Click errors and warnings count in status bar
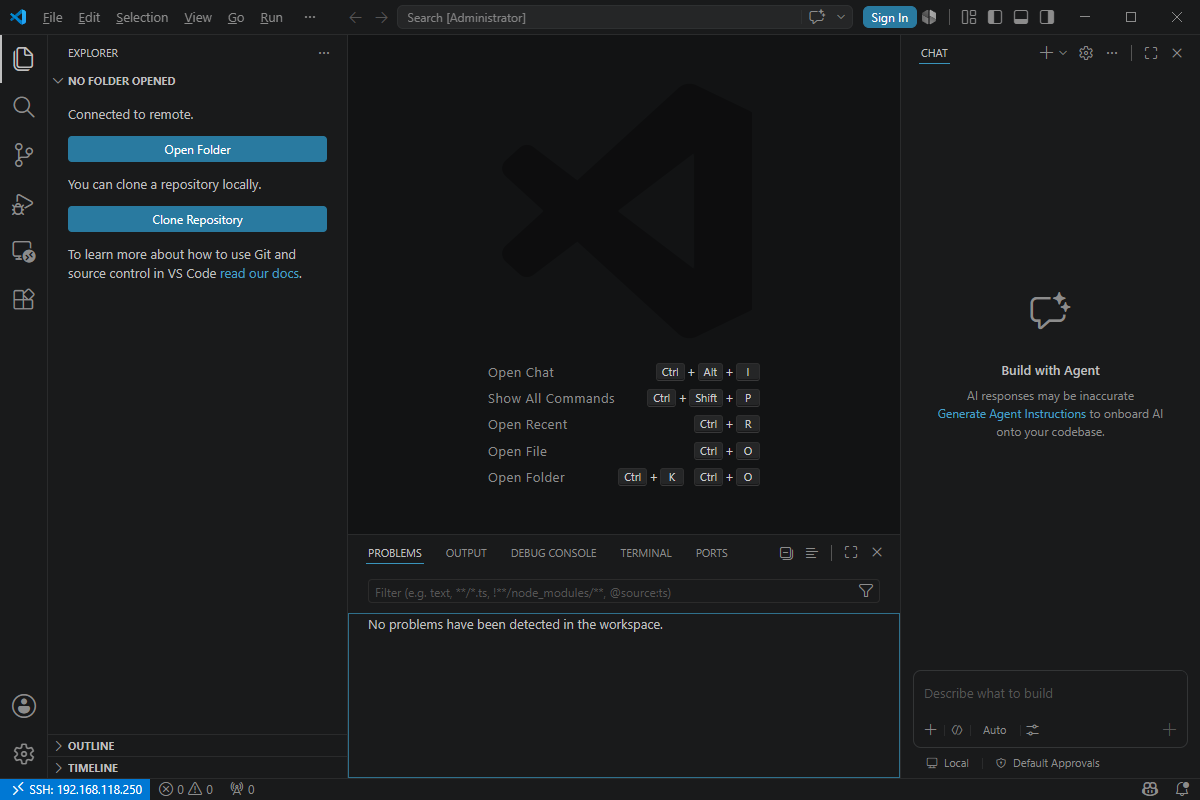Screen dimensions: 1200x800 [186, 789]
